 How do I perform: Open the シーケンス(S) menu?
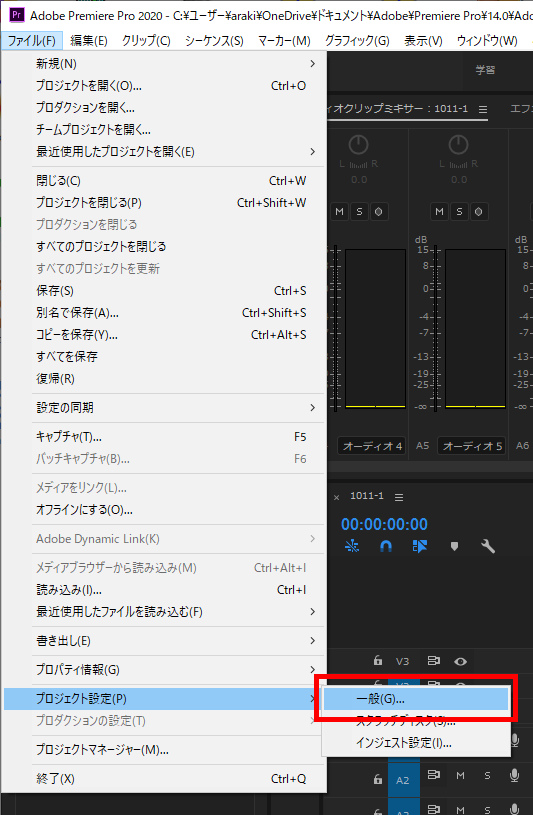click(214, 41)
